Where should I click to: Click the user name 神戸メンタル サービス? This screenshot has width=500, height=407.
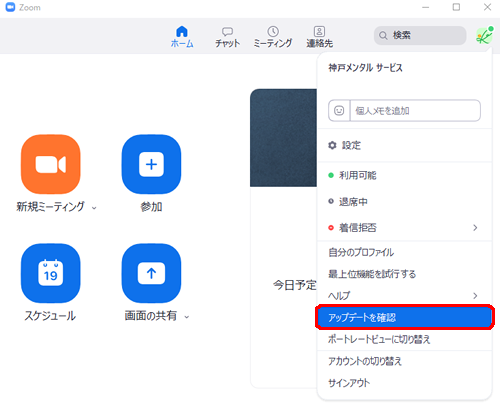[x=366, y=68]
